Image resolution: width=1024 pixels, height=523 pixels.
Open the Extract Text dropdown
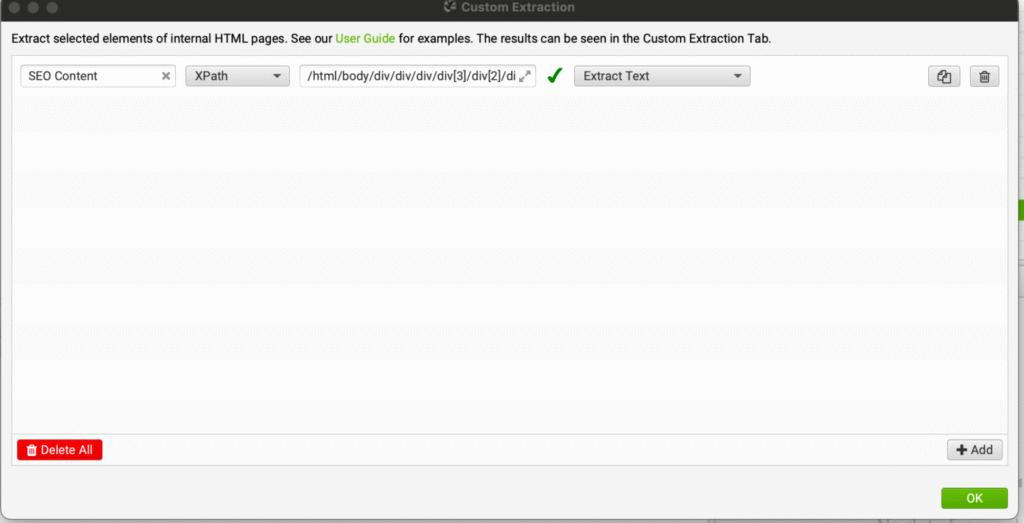pos(661,76)
